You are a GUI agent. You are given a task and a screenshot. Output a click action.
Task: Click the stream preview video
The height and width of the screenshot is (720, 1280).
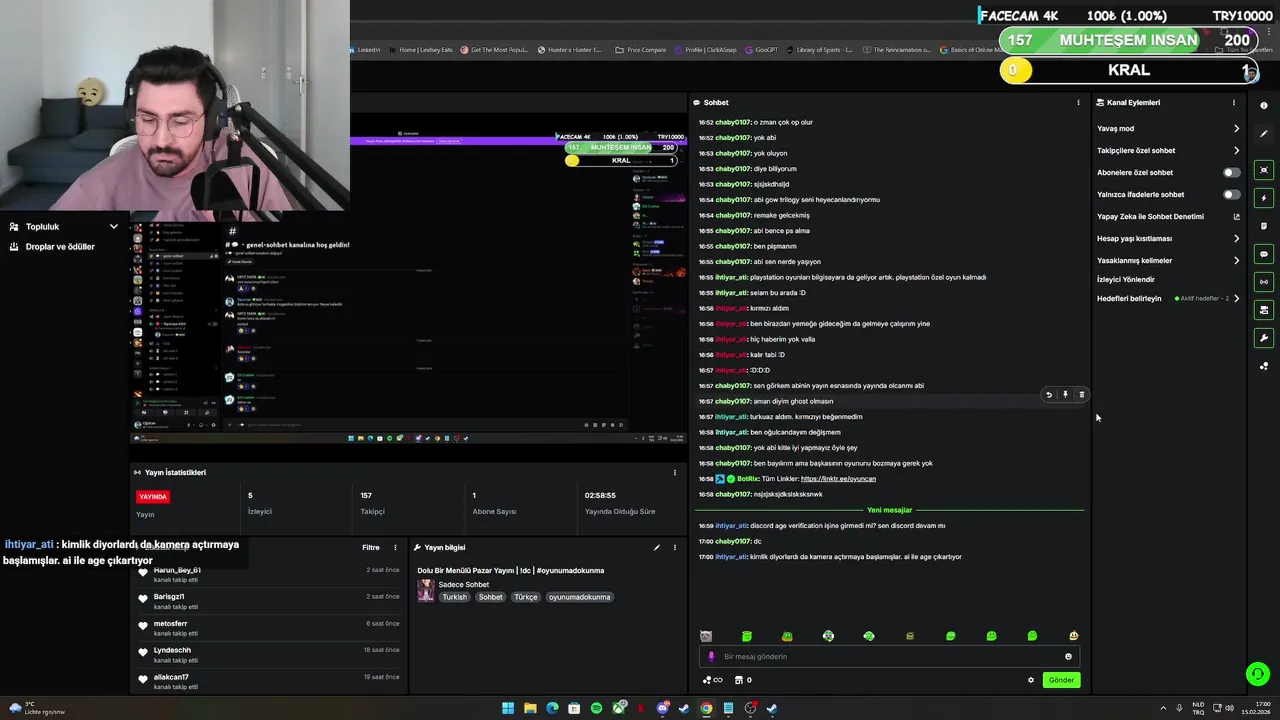click(x=409, y=278)
